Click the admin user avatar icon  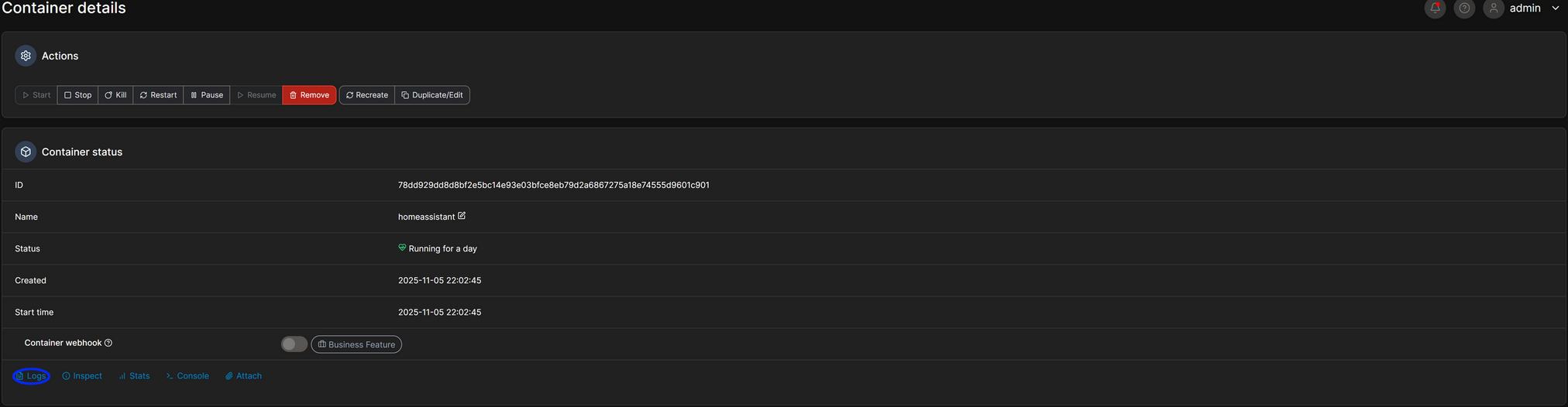click(1493, 9)
